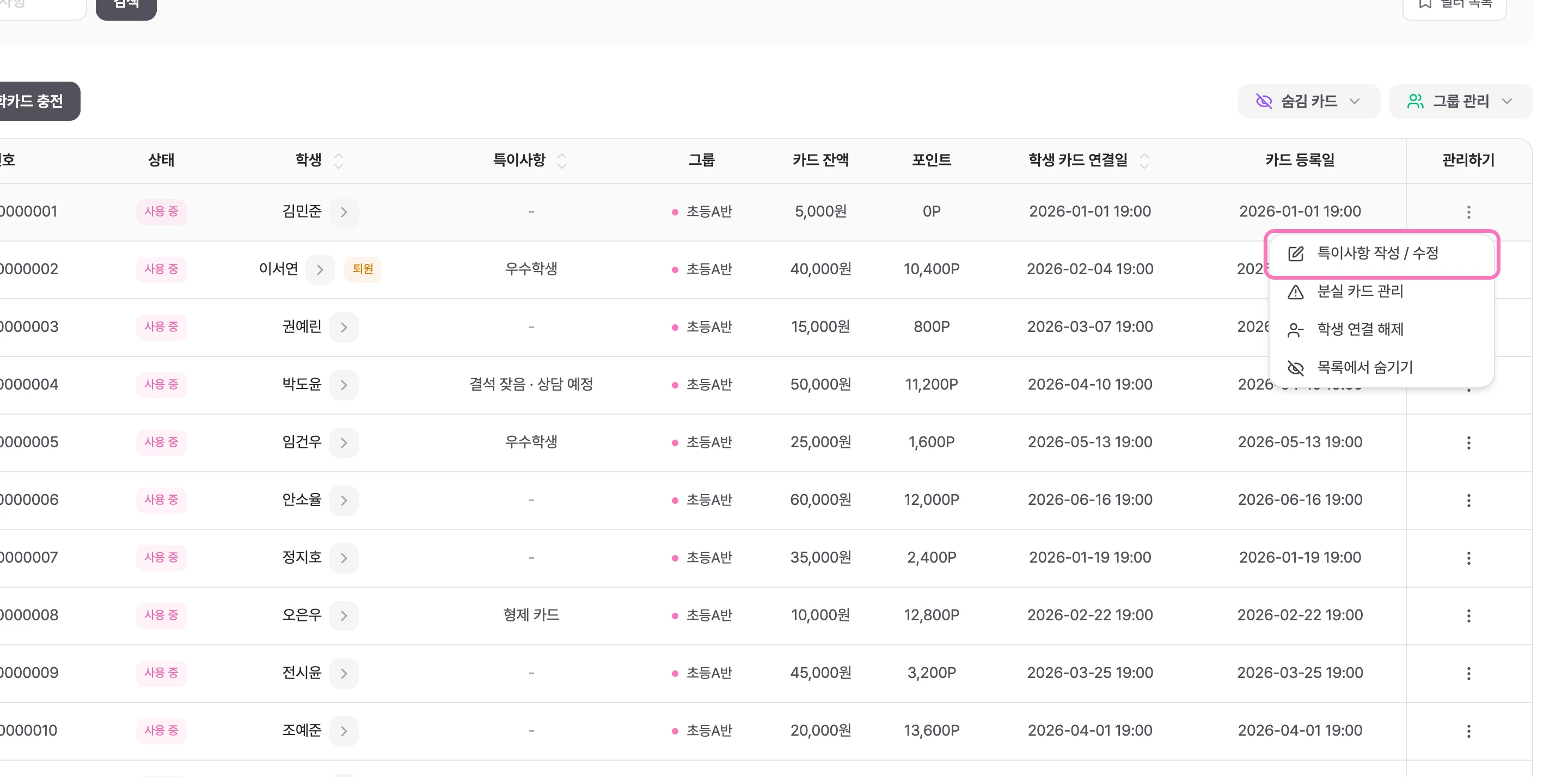Click the 카드 등록일 column header
1568x777 pixels.
coord(1300,160)
